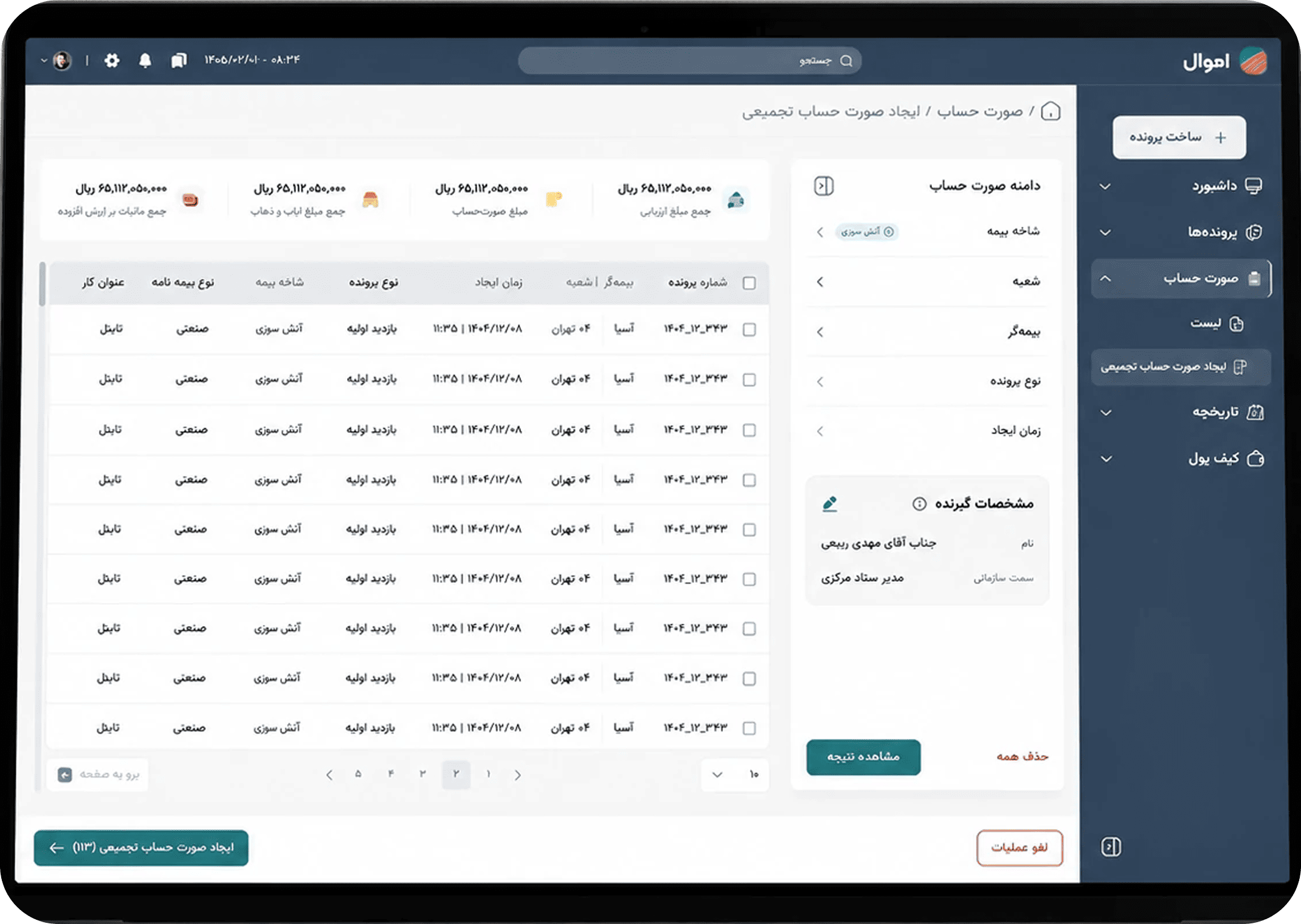Image resolution: width=1301 pixels, height=924 pixels.
Task: Check the fifth table row checkbox
Action: point(750,529)
